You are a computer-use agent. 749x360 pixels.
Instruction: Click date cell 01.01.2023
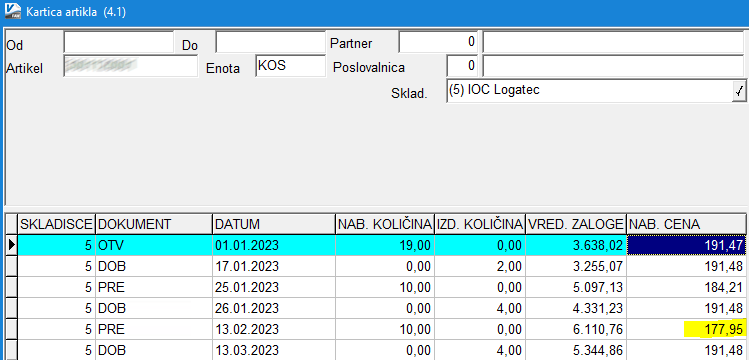[274, 245]
